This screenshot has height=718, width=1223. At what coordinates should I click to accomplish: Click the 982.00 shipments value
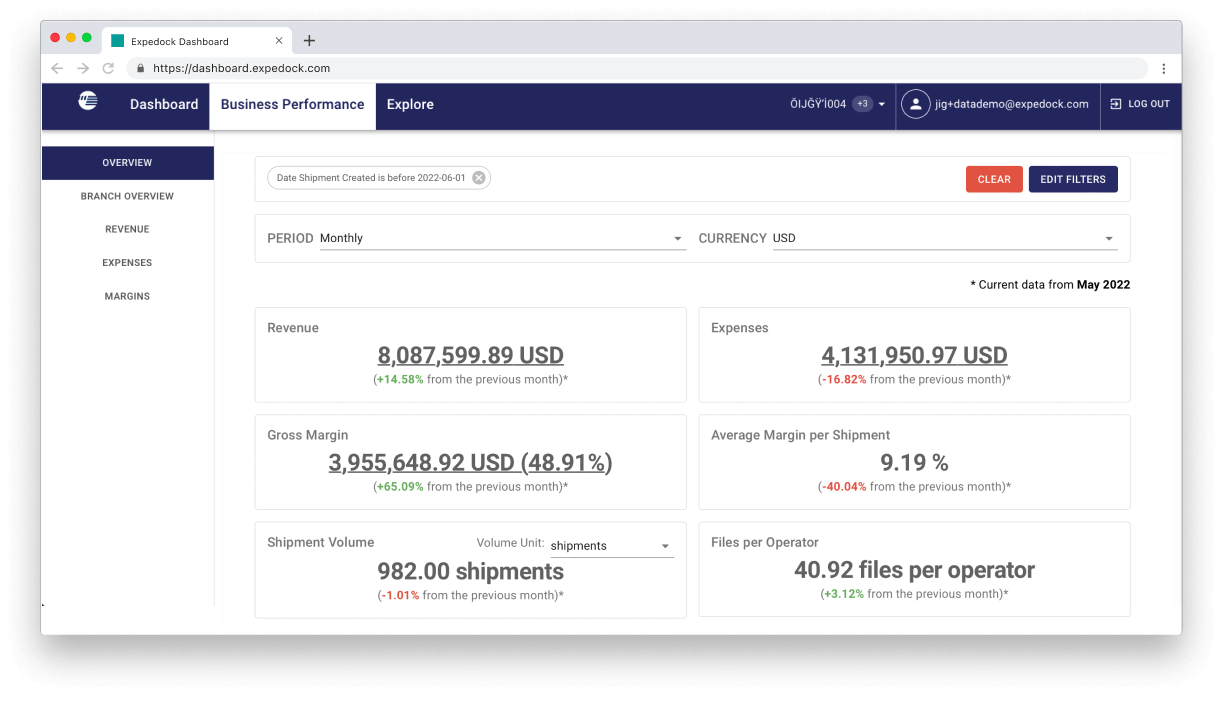[x=471, y=571]
